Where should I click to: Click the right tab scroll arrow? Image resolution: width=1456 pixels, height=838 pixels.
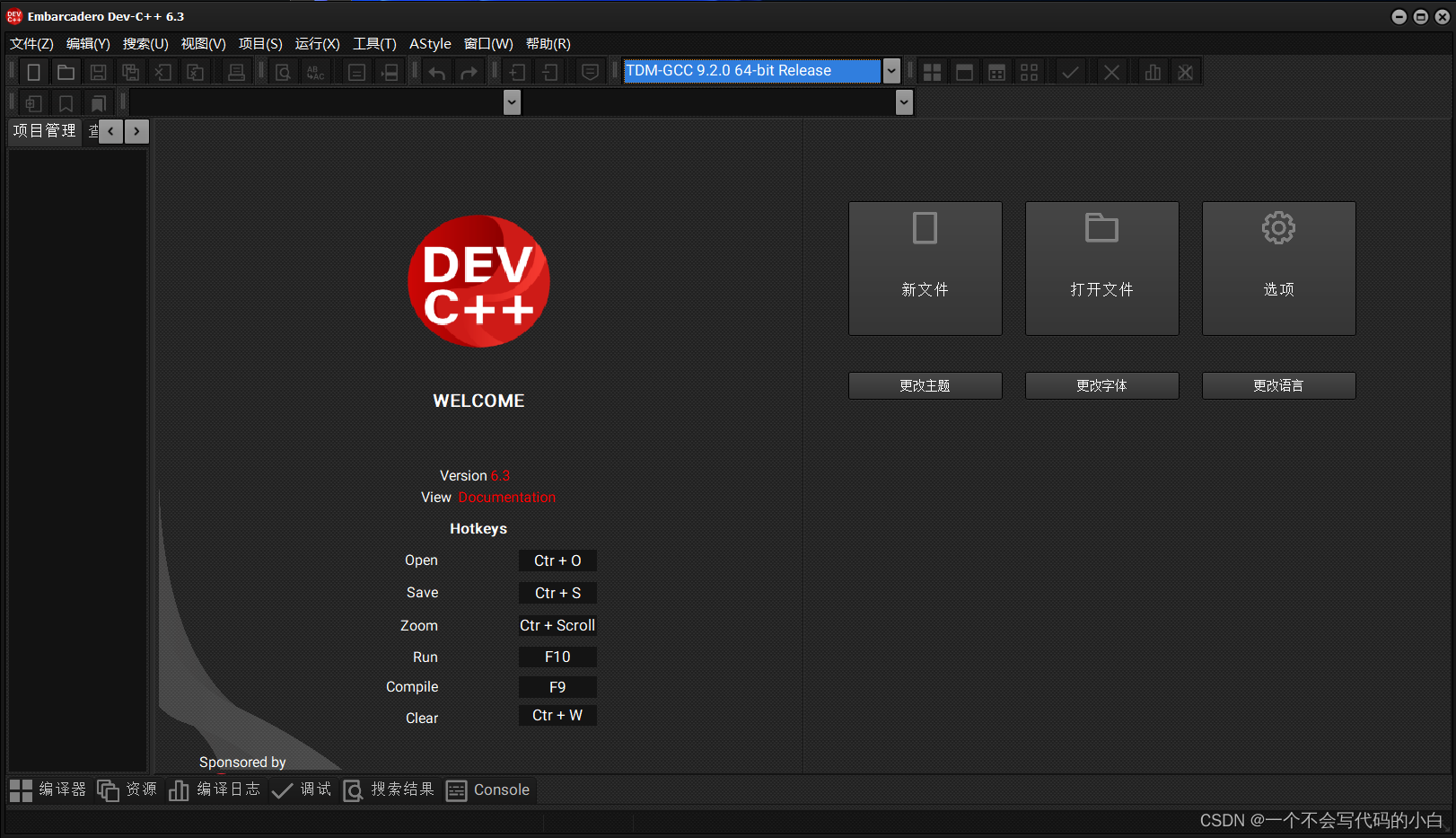coord(136,131)
